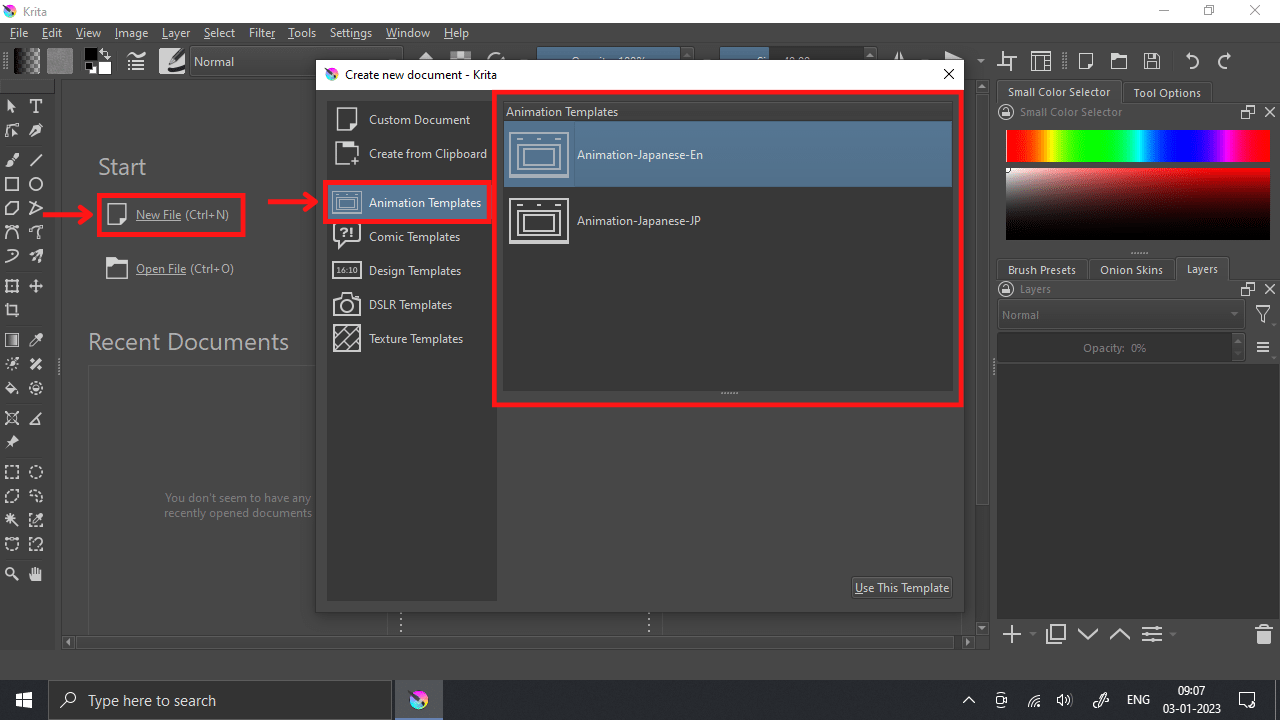
Task: Open the layer properties options menu
Action: pos(1152,634)
